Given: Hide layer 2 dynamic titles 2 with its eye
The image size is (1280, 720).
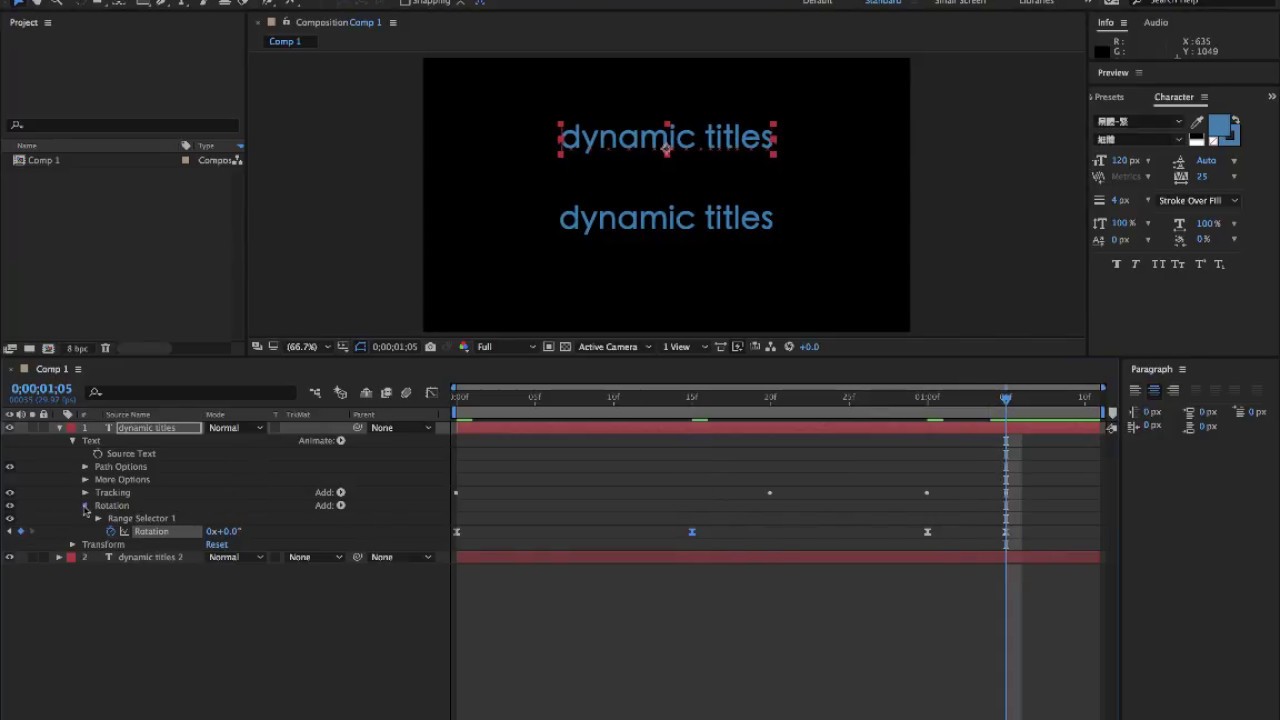Looking at the screenshot, I should [10, 557].
